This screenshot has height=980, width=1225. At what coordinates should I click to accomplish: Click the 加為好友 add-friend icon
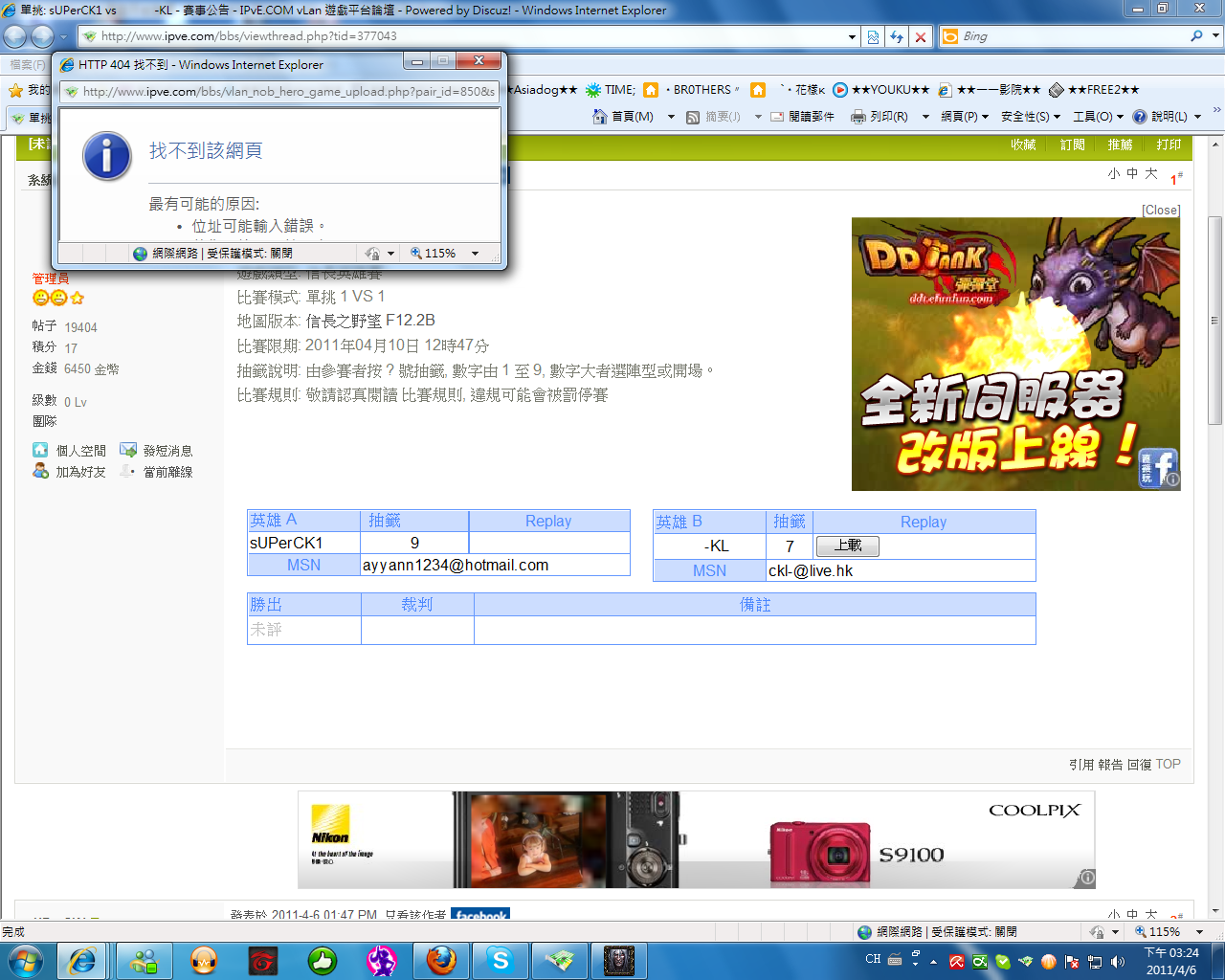coord(40,471)
